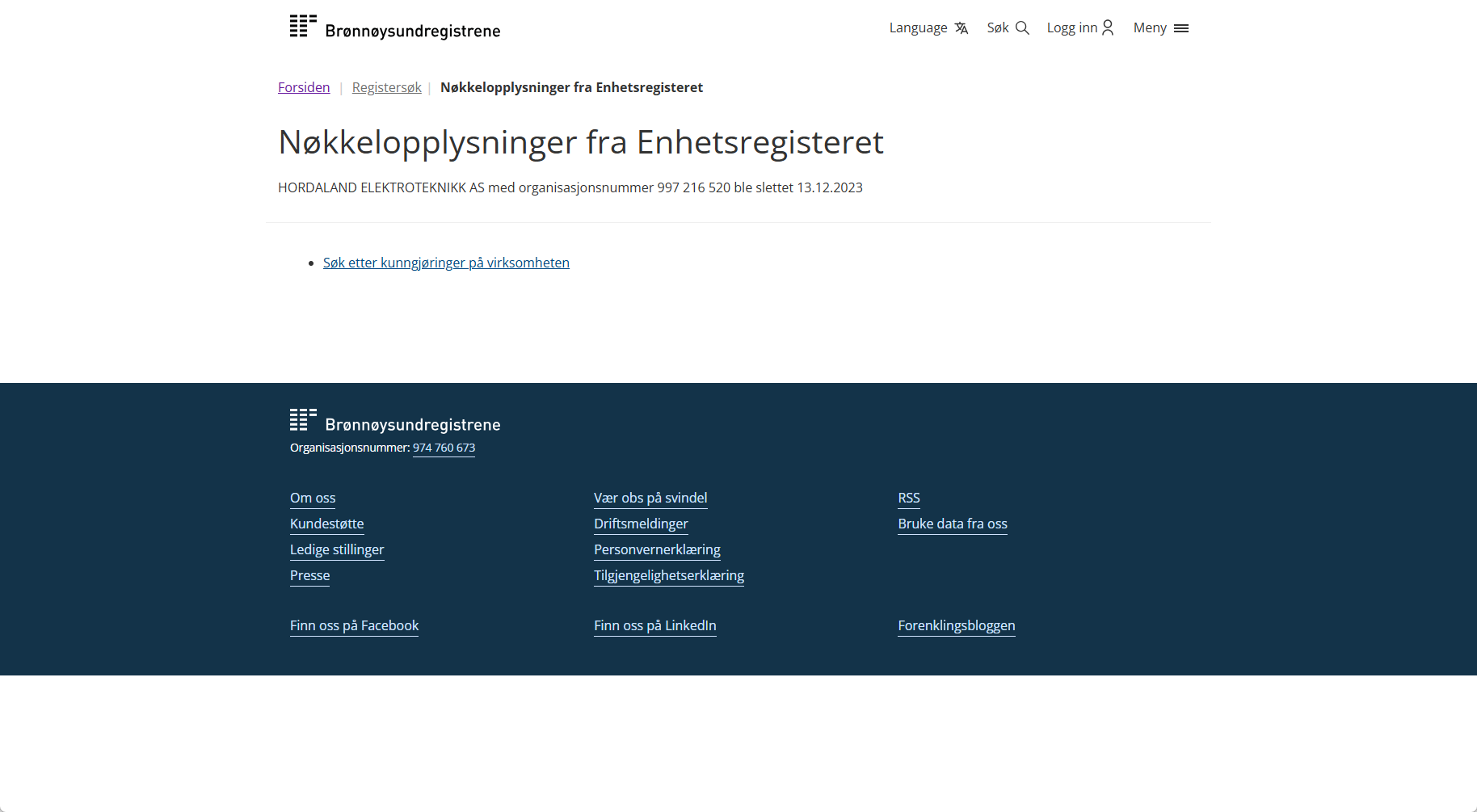This screenshot has height=812, width=1477.
Task: Click the footer Organisasjonsnummer label
Action: [x=350, y=448]
